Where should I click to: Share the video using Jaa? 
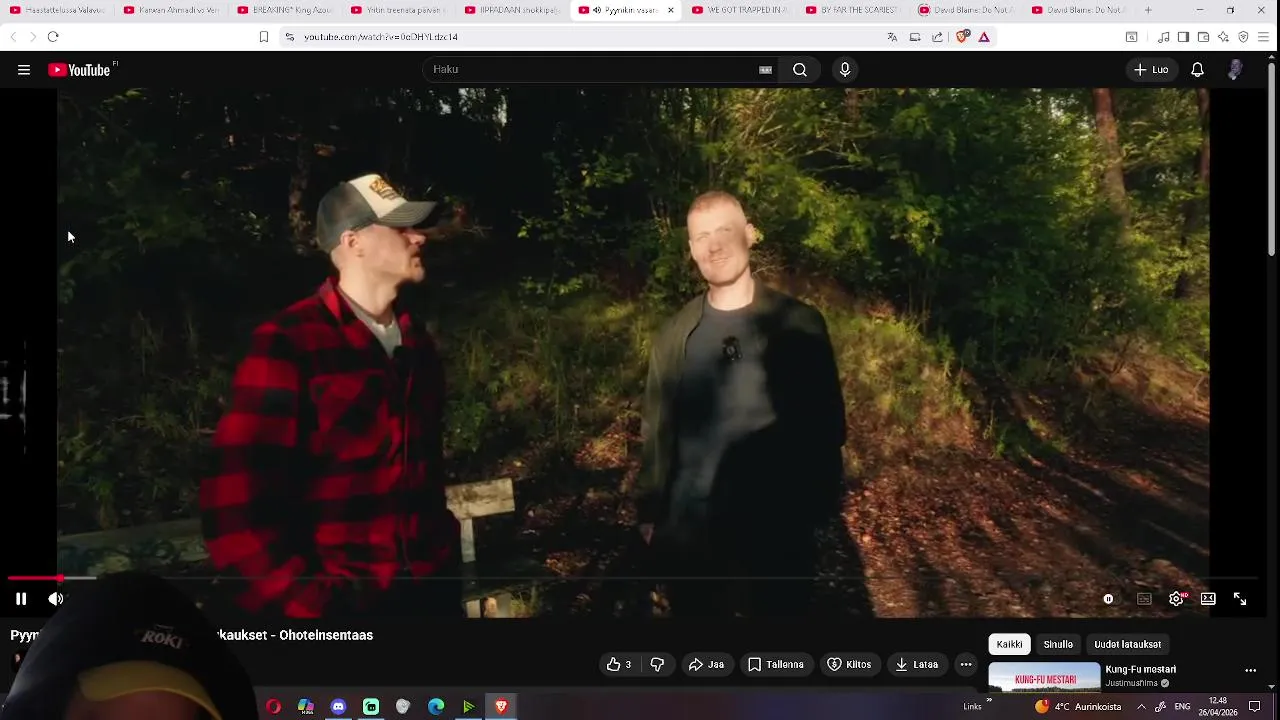click(706, 664)
